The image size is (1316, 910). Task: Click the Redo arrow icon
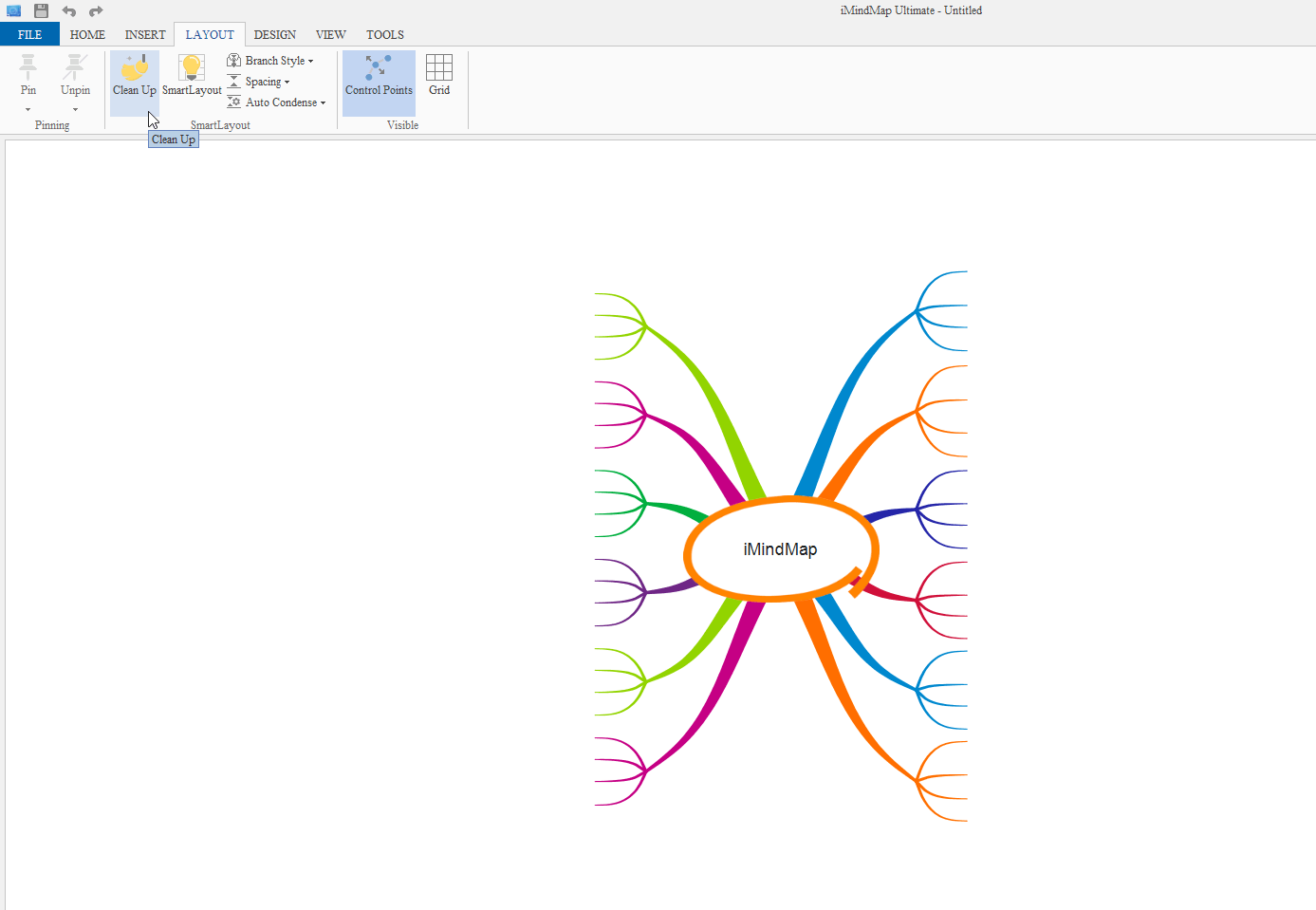(96, 11)
